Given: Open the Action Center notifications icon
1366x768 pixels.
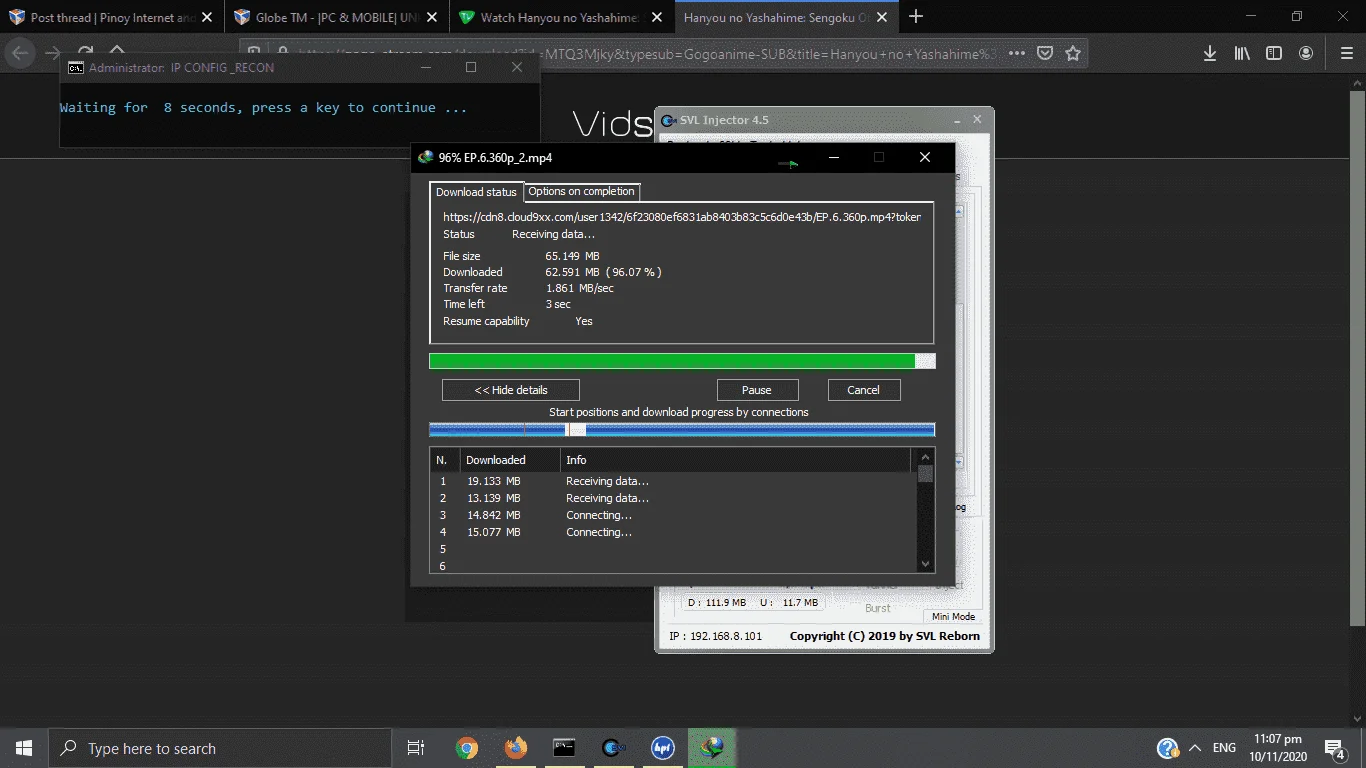Looking at the screenshot, I should pyautogui.click(x=1335, y=748).
